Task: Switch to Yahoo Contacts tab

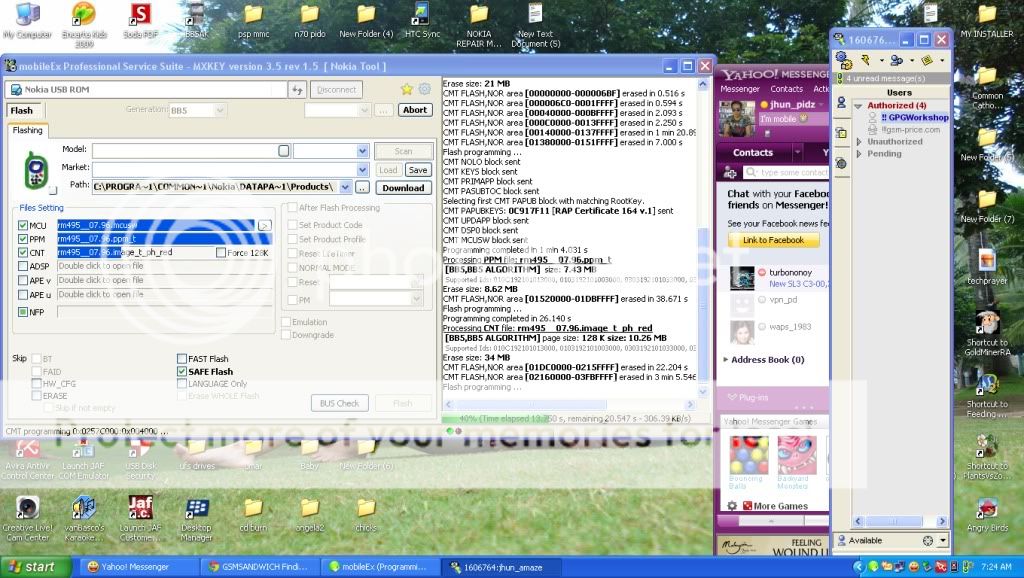Action: pyautogui.click(x=753, y=153)
